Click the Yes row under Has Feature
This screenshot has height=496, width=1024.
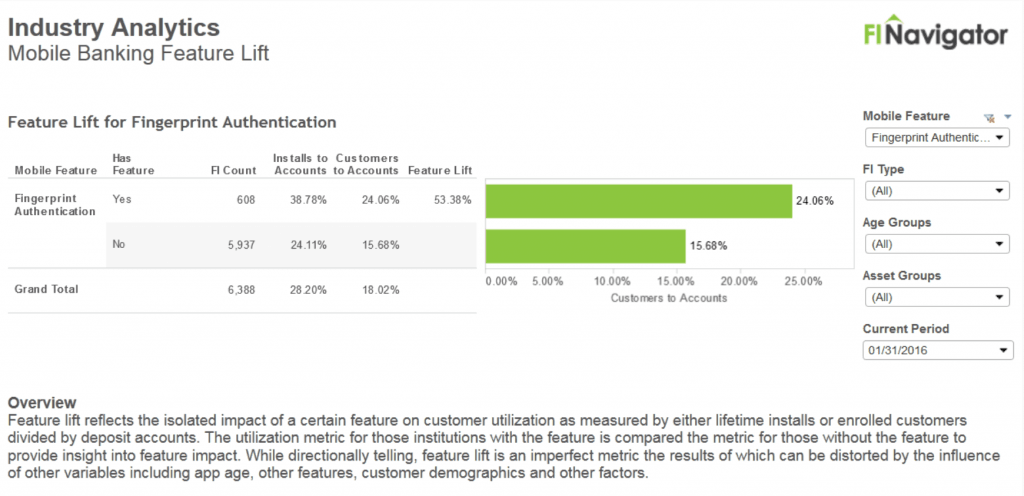pos(122,199)
